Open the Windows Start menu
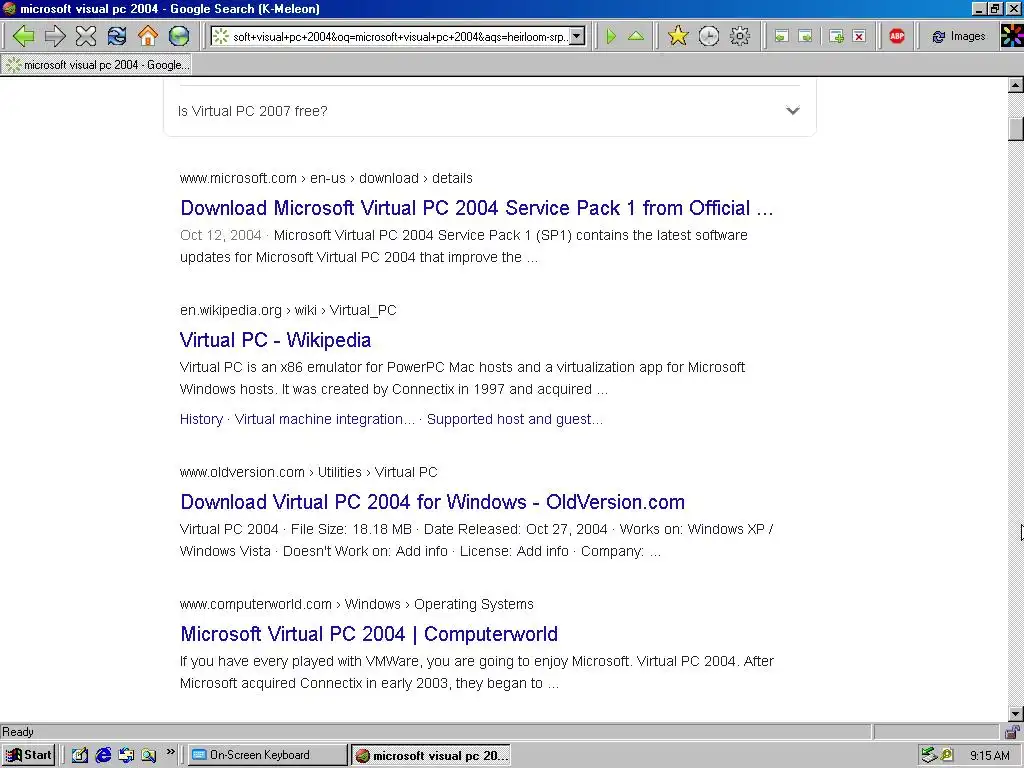Viewport: 1024px width, 768px height. pyautogui.click(x=28, y=755)
